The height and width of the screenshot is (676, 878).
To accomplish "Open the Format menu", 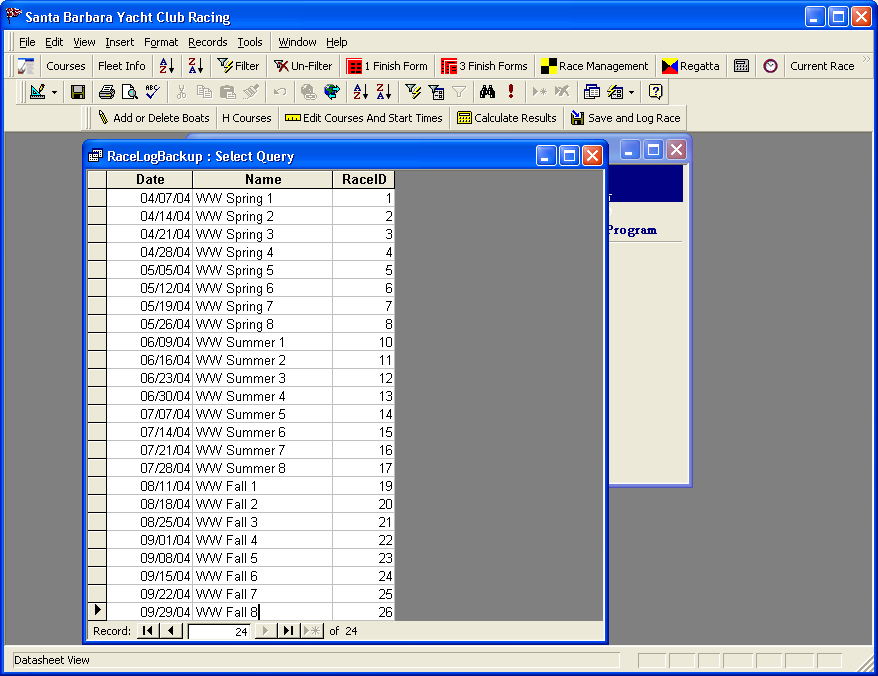I will (x=161, y=42).
